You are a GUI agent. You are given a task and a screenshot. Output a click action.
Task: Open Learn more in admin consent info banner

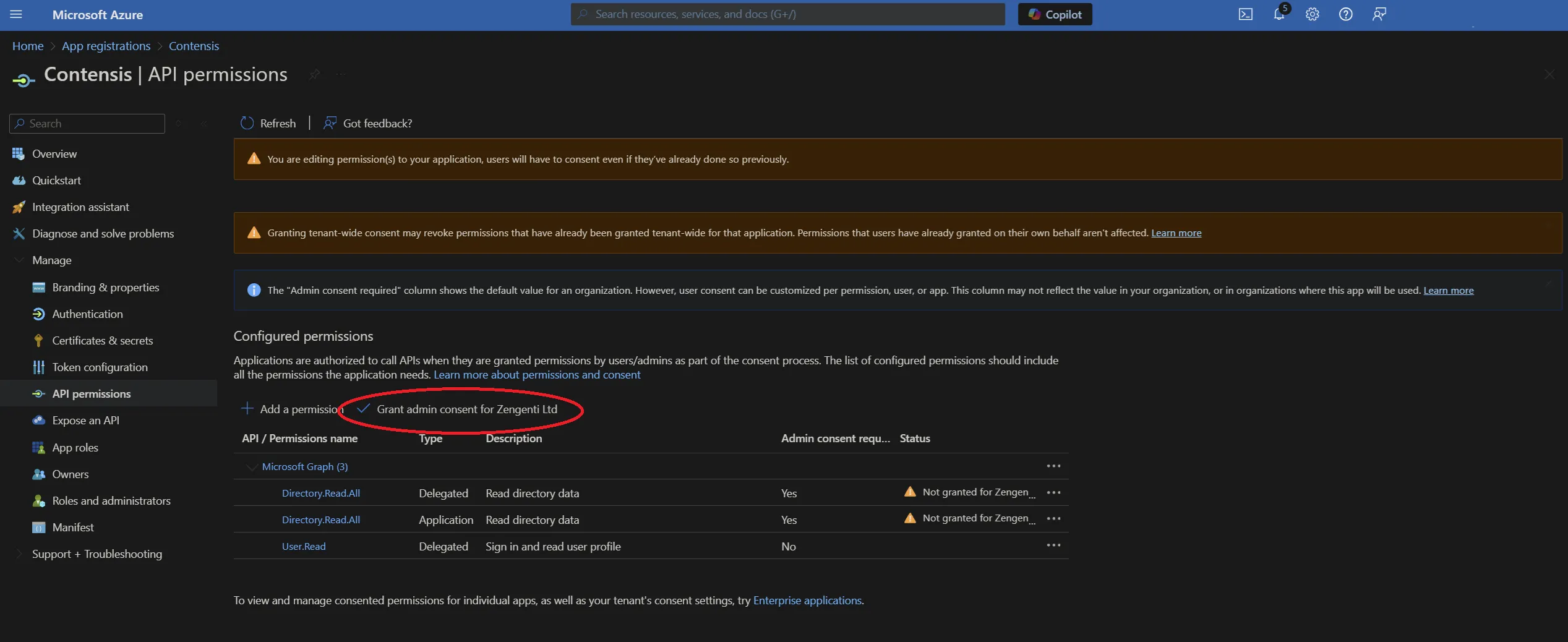coord(1448,290)
